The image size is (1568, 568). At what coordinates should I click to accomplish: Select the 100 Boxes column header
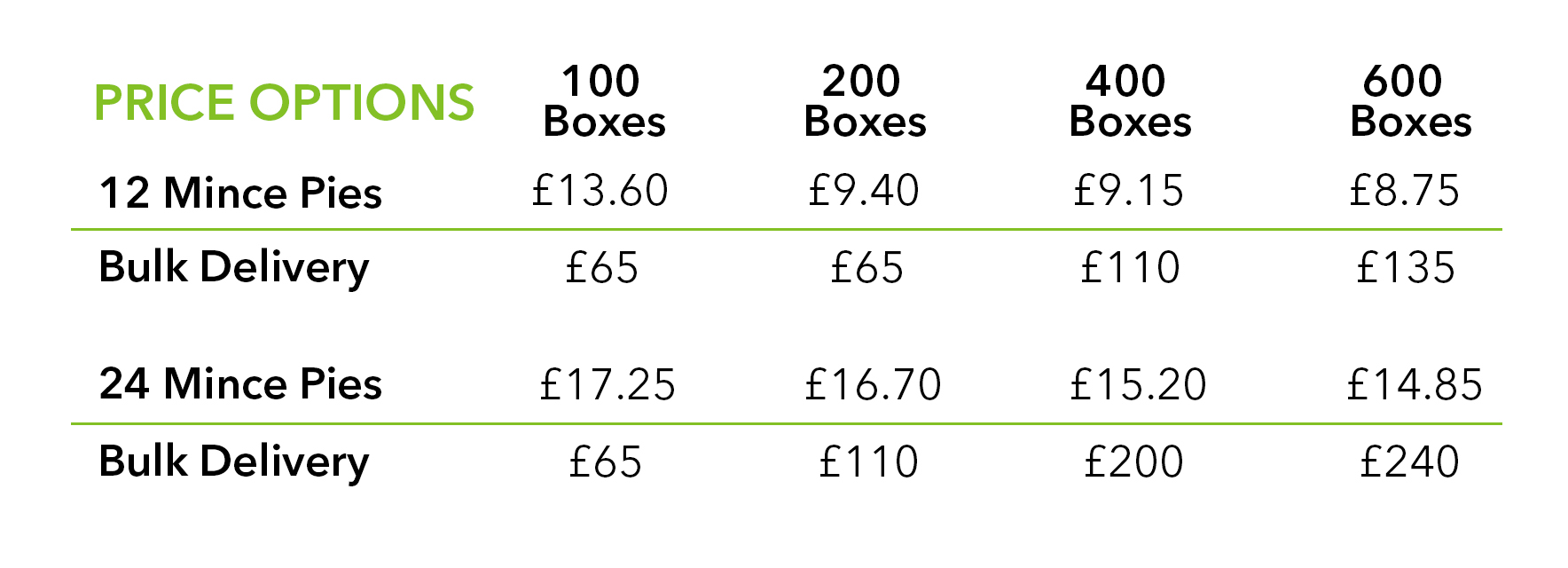[x=604, y=101]
